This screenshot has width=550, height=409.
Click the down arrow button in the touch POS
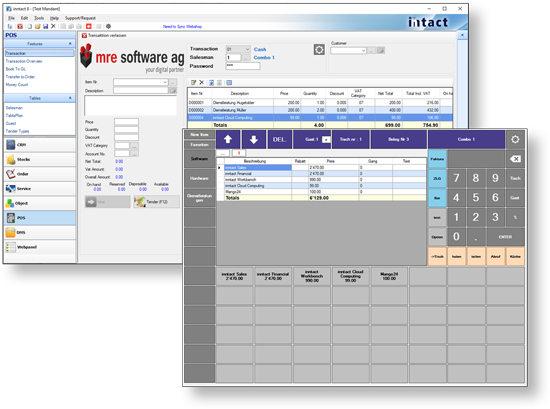tap(254, 139)
